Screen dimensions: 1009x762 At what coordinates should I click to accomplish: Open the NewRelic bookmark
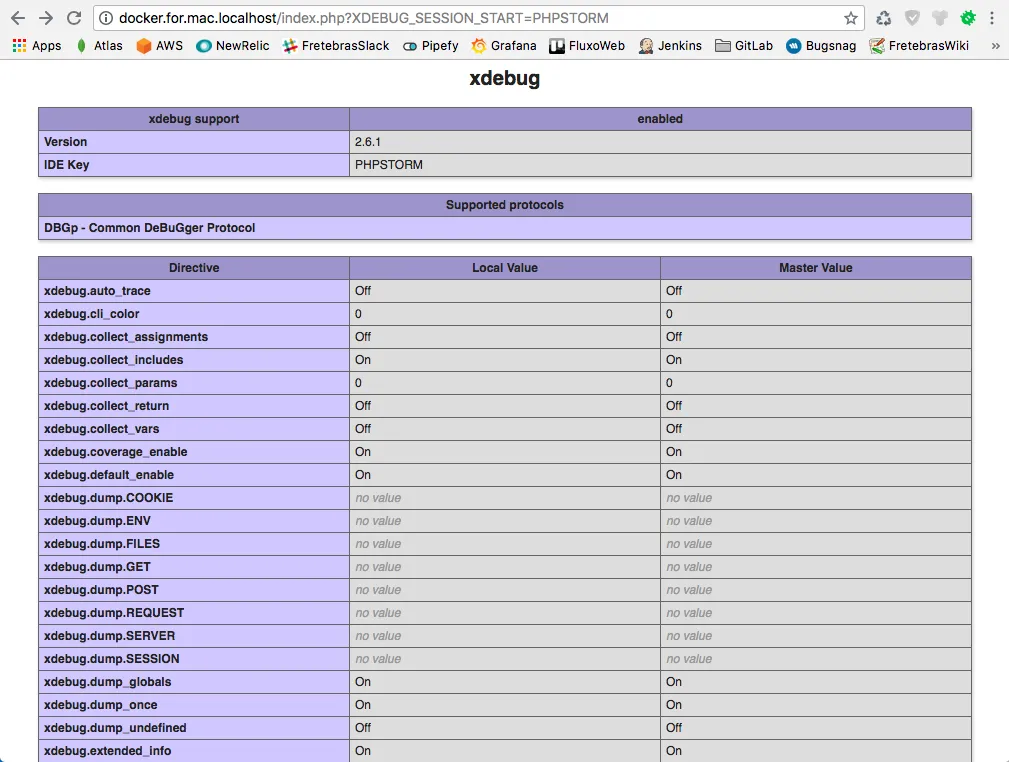click(233, 46)
